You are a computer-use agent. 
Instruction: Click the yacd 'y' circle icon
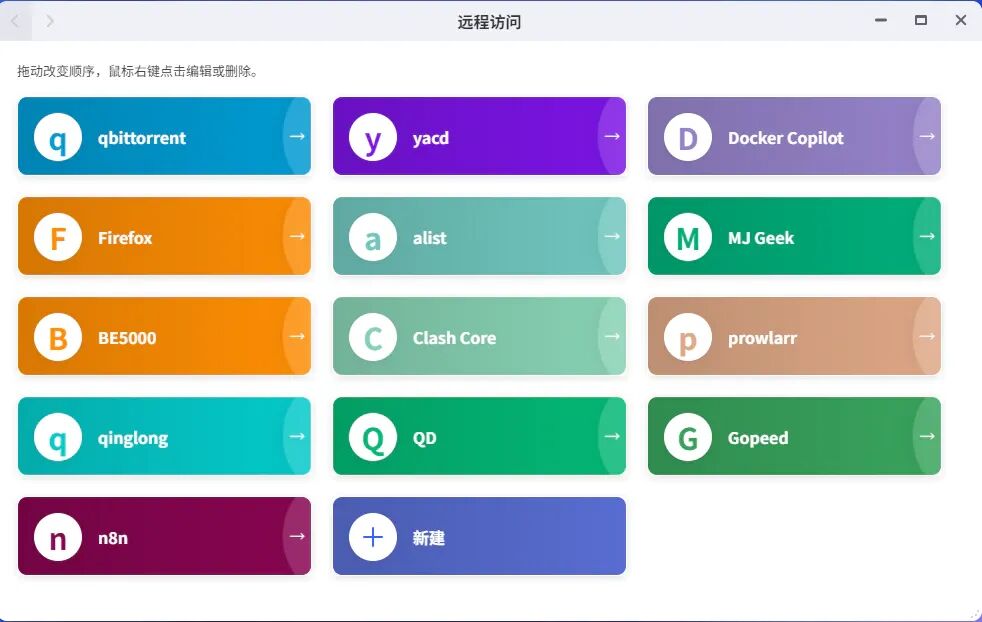coord(373,137)
